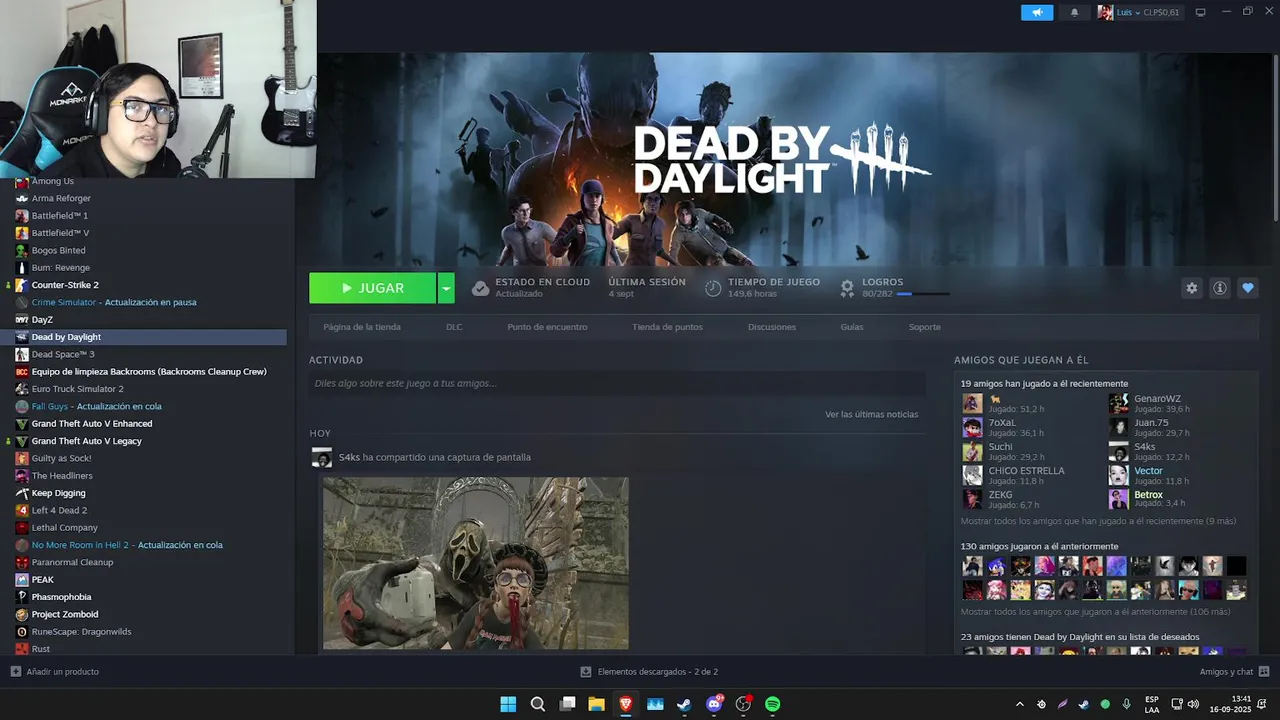Open the Discusiones tab
Viewport: 1280px width, 720px height.
772,327
